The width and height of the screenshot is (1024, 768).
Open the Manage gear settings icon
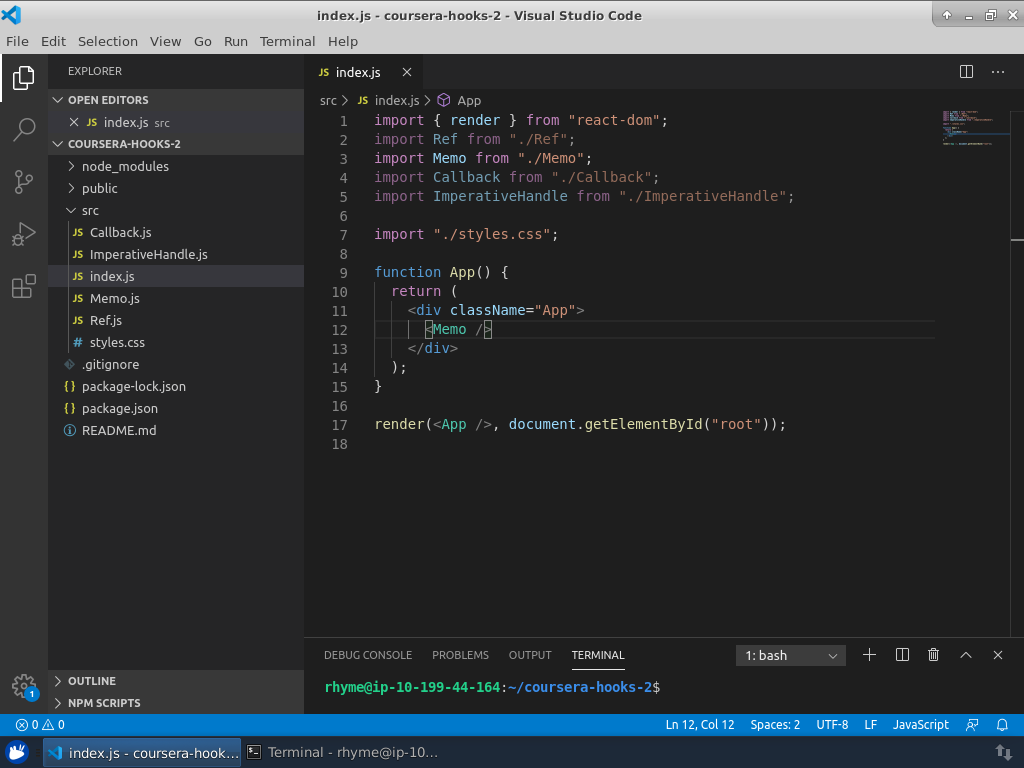pyautogui.click(x=24, y=685)
